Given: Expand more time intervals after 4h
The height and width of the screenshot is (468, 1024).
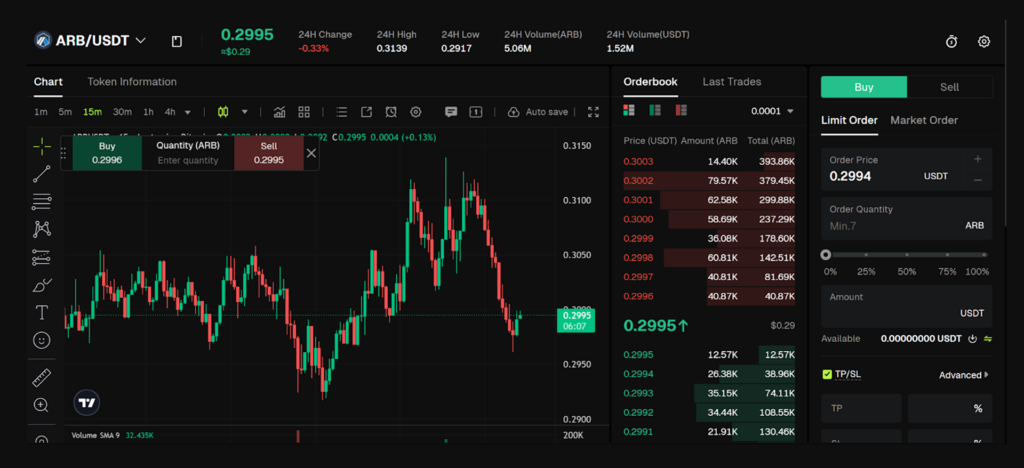Looking at the screenshot, I should coord(188,112).
